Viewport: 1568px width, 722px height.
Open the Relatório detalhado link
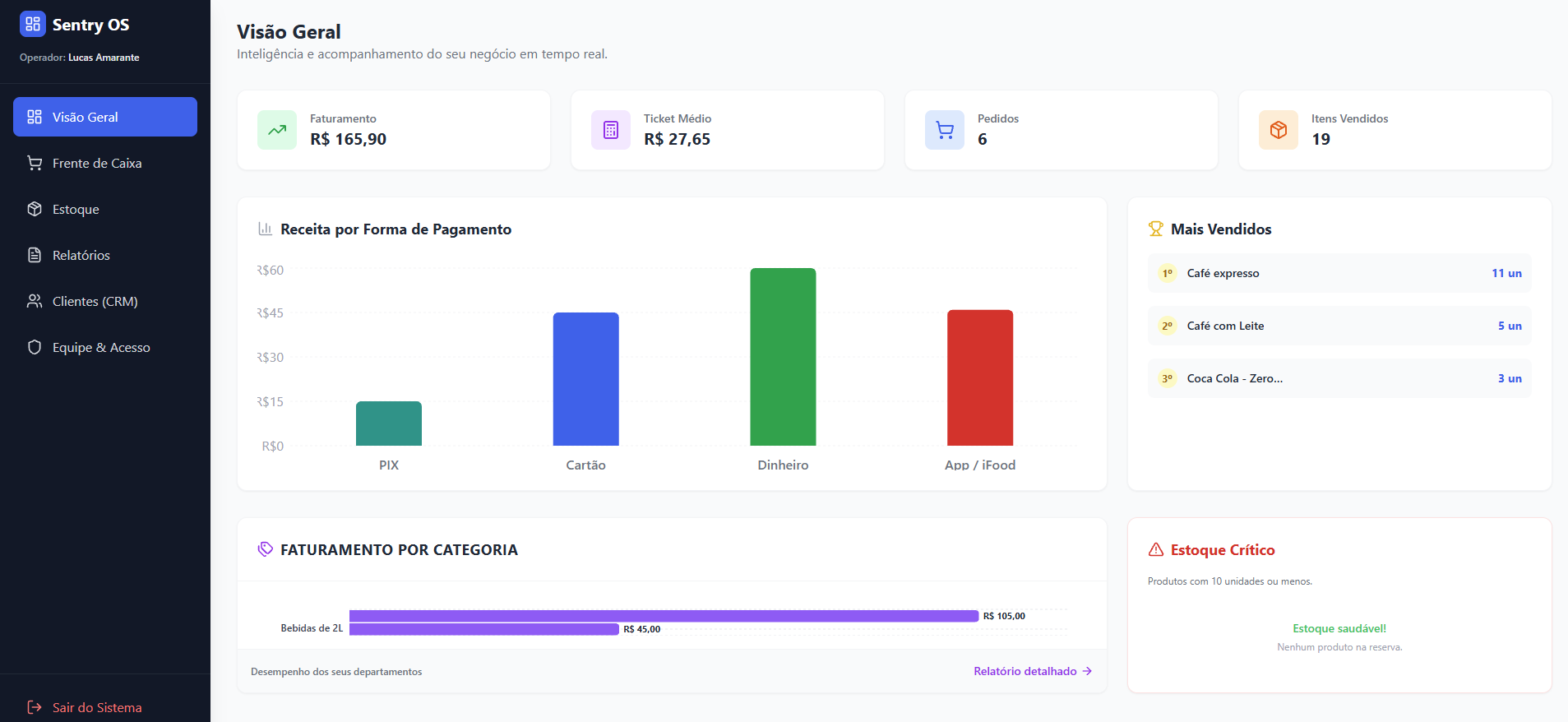(x=1033, y=671)
